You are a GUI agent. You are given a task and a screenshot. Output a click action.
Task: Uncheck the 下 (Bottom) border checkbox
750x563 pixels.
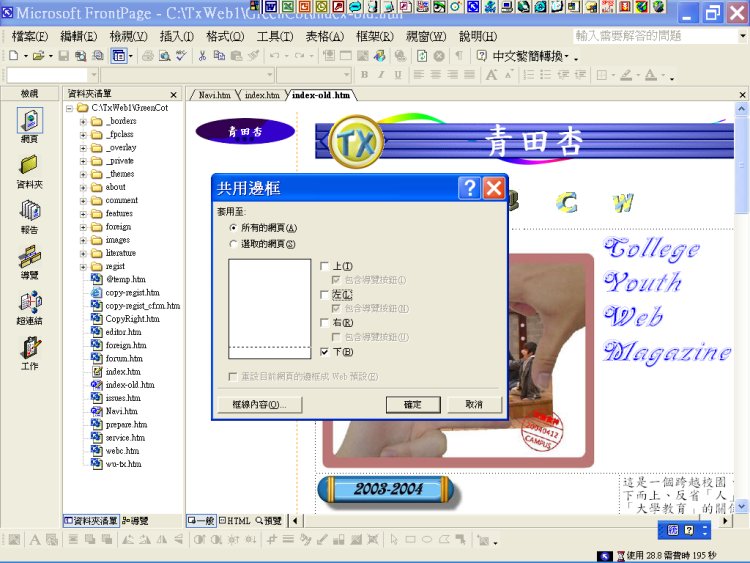324,352
